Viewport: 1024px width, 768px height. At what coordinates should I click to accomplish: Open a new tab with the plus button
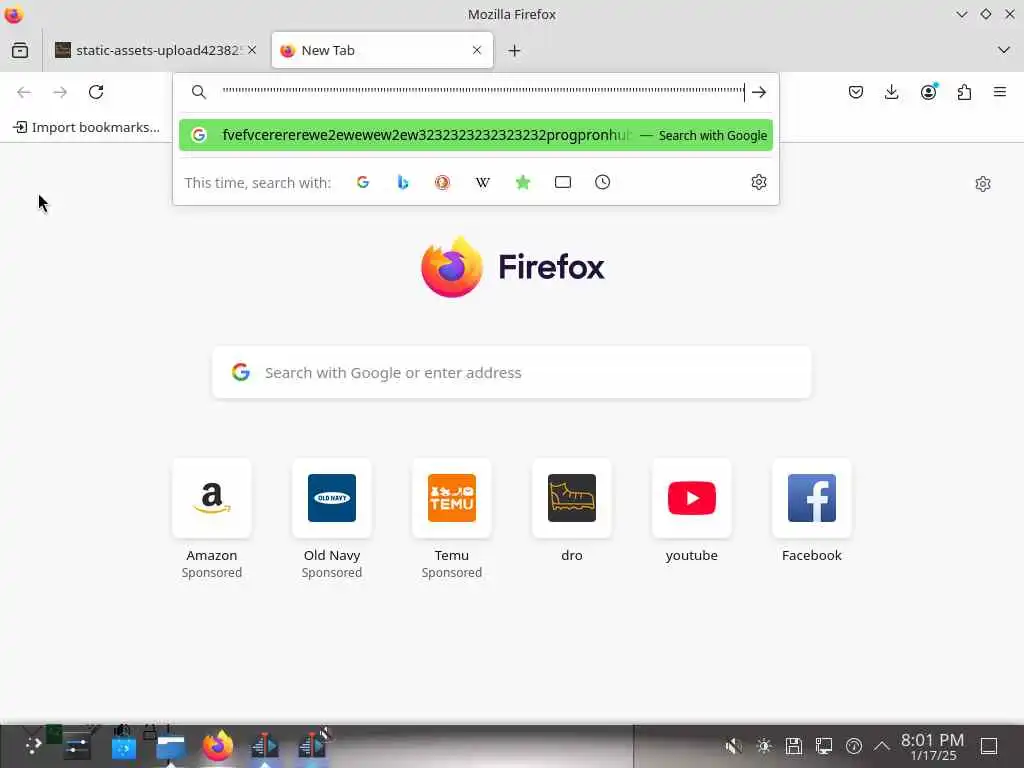click(515, 50)
